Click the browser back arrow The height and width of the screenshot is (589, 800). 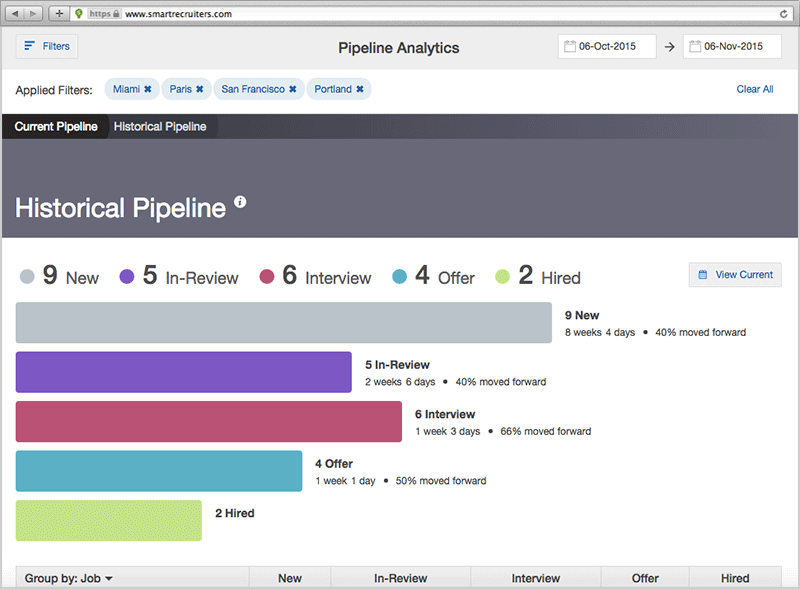point(15,13)
